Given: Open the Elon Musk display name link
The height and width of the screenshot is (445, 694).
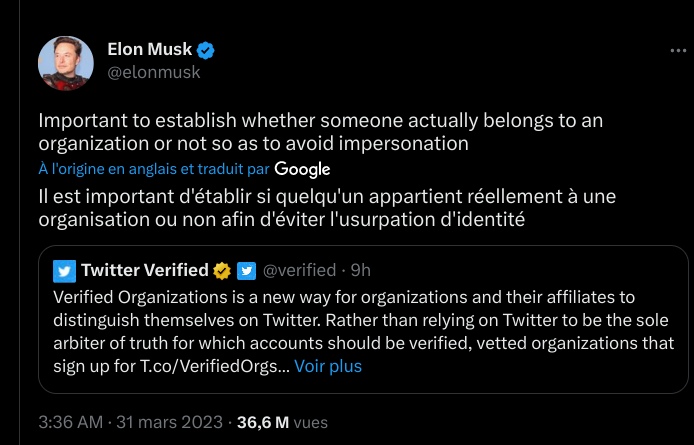Looking at the screenshot, I should coord(150,50).
